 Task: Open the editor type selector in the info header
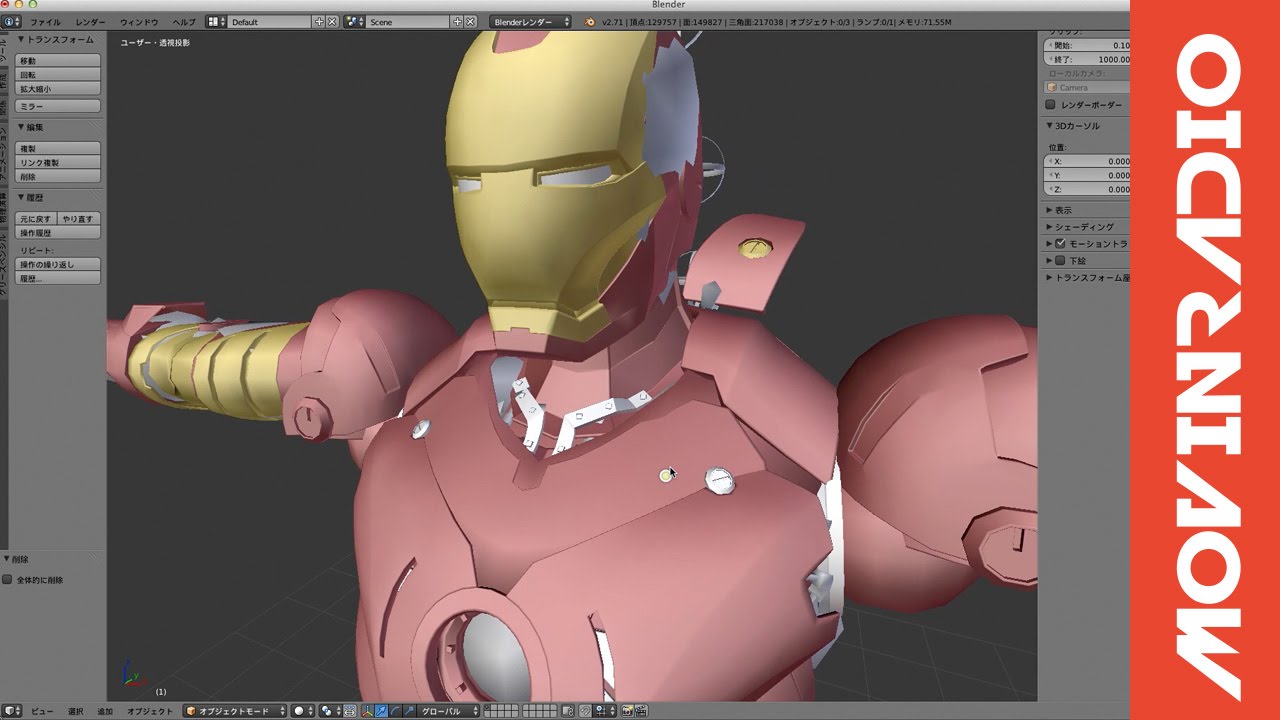(12, 21)
